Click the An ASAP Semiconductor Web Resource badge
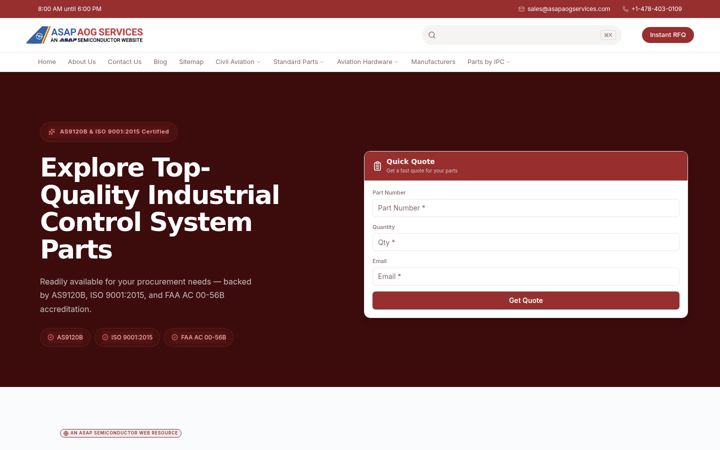Viewport: 720px width, 450px height. (x=121, y=433)
